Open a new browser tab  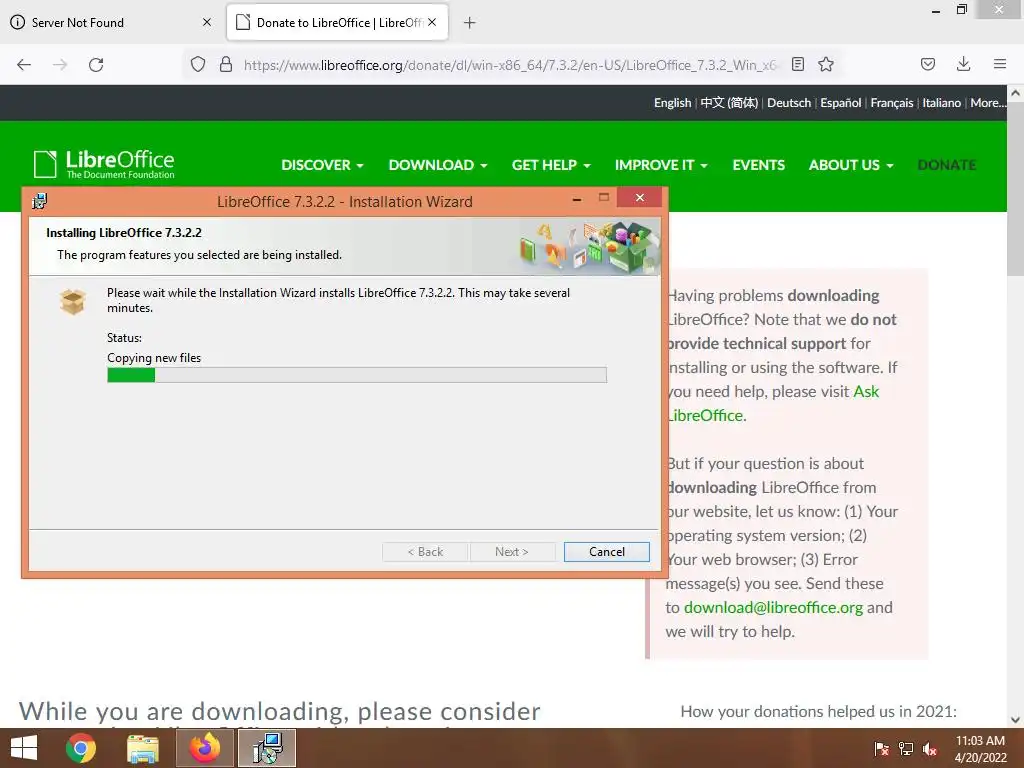click(x=470, y=23)
